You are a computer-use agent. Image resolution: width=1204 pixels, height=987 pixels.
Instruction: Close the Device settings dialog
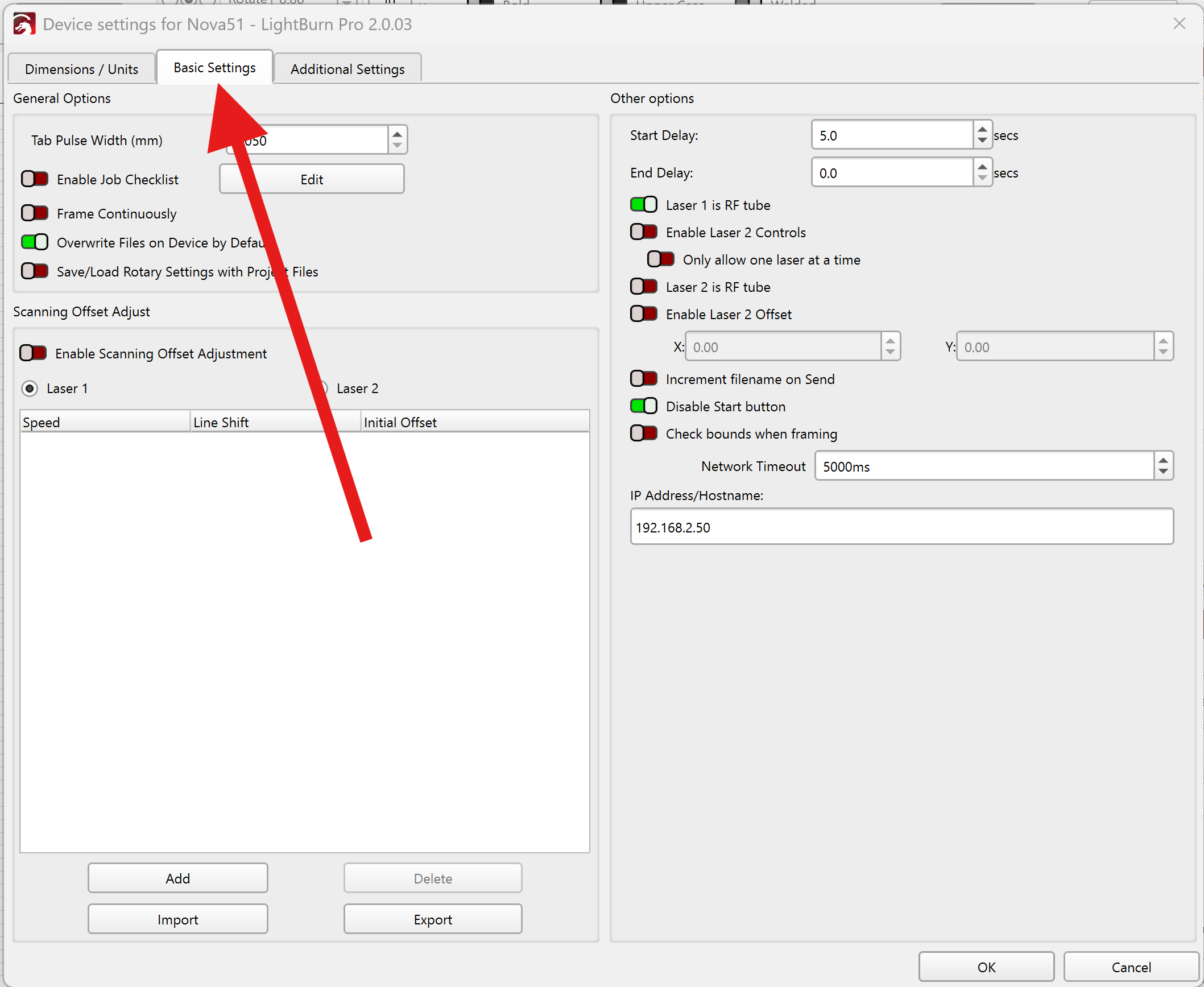tap(1179, 23)
